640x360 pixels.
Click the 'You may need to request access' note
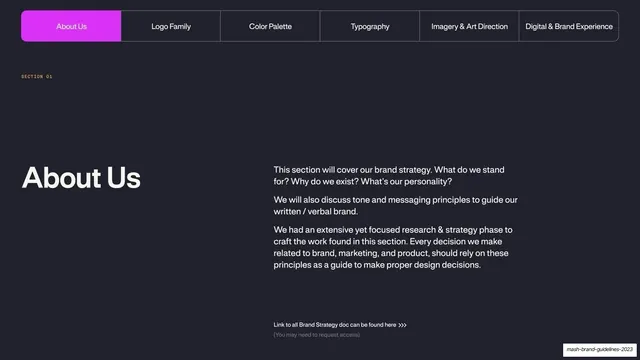click(x=317, y=335)
